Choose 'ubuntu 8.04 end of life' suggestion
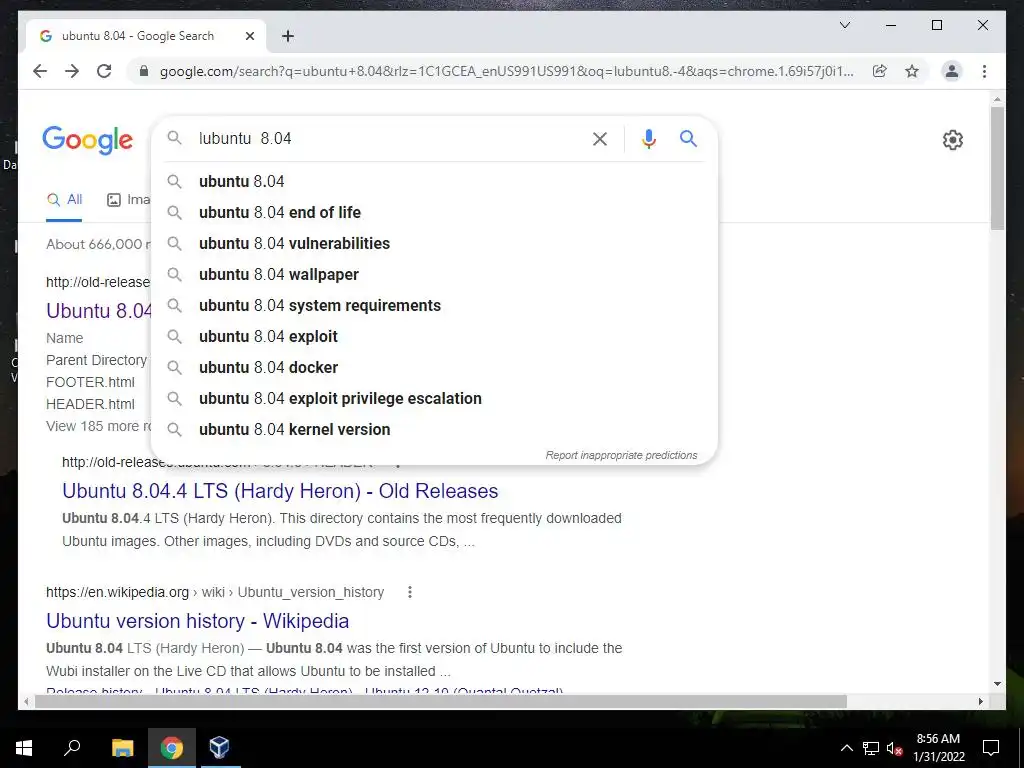 tap(434, 212)
